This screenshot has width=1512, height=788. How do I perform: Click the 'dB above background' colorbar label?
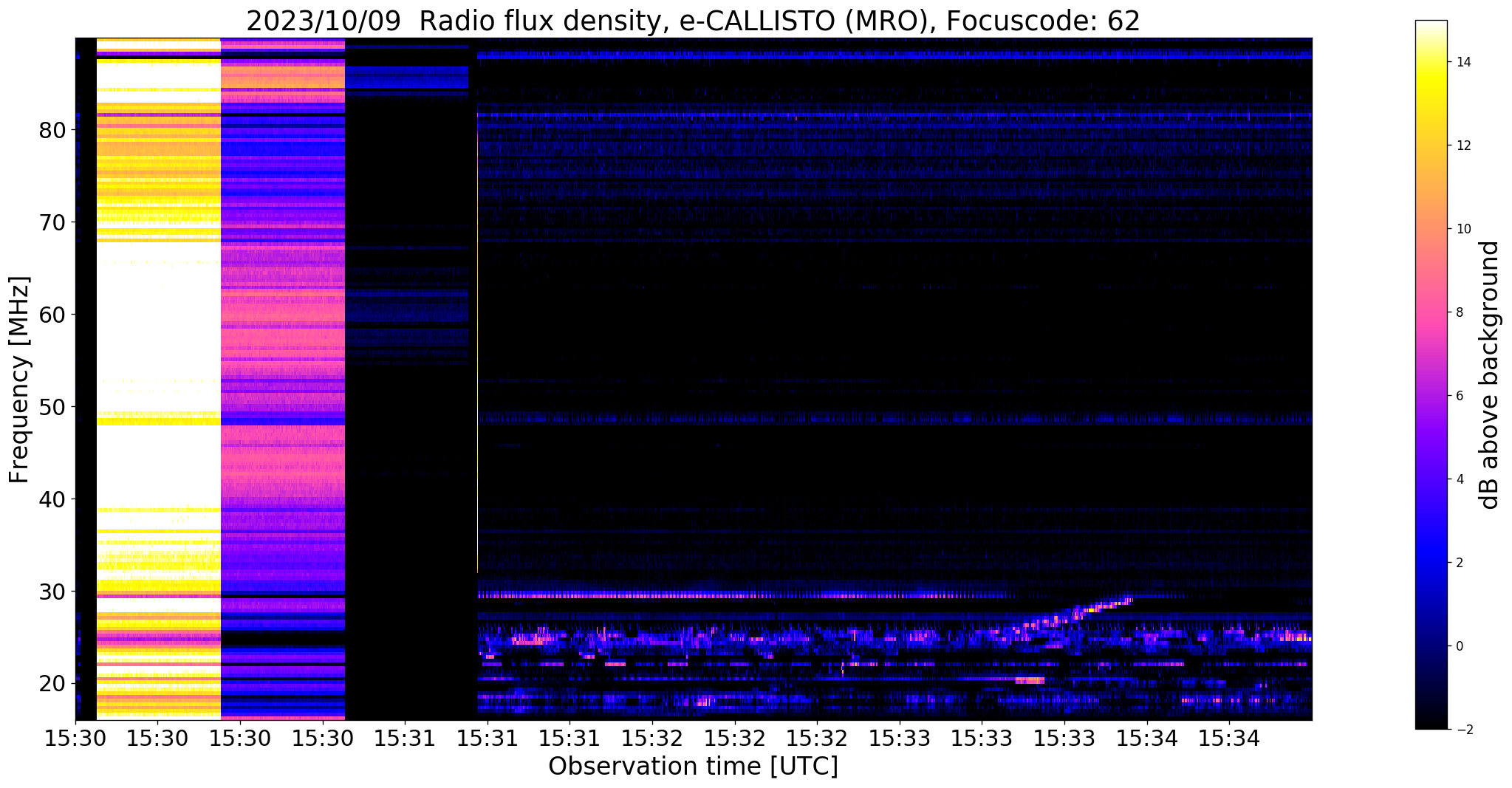[1490, 375]
